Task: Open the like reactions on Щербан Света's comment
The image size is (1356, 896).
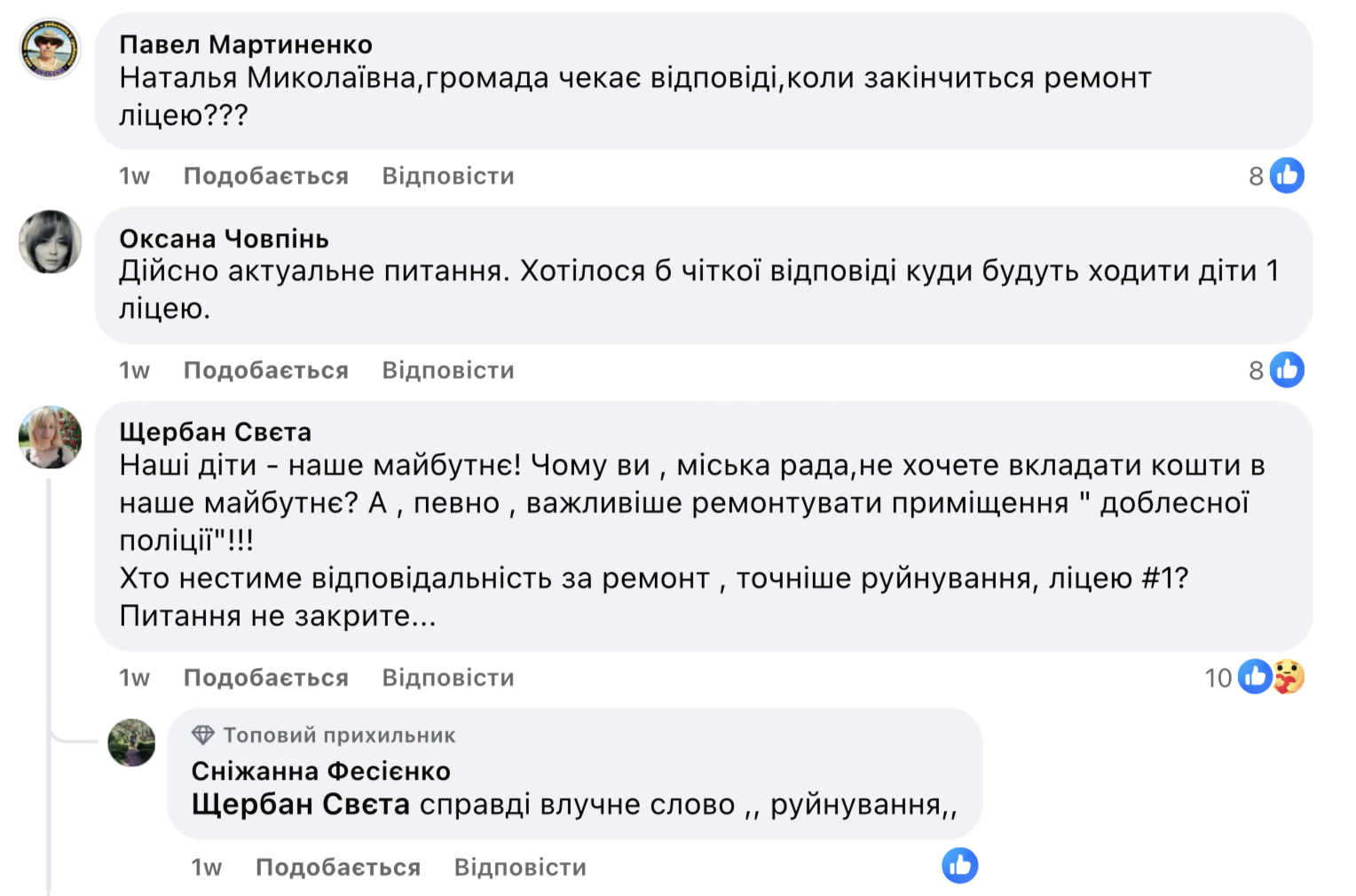Action: 1255,677
